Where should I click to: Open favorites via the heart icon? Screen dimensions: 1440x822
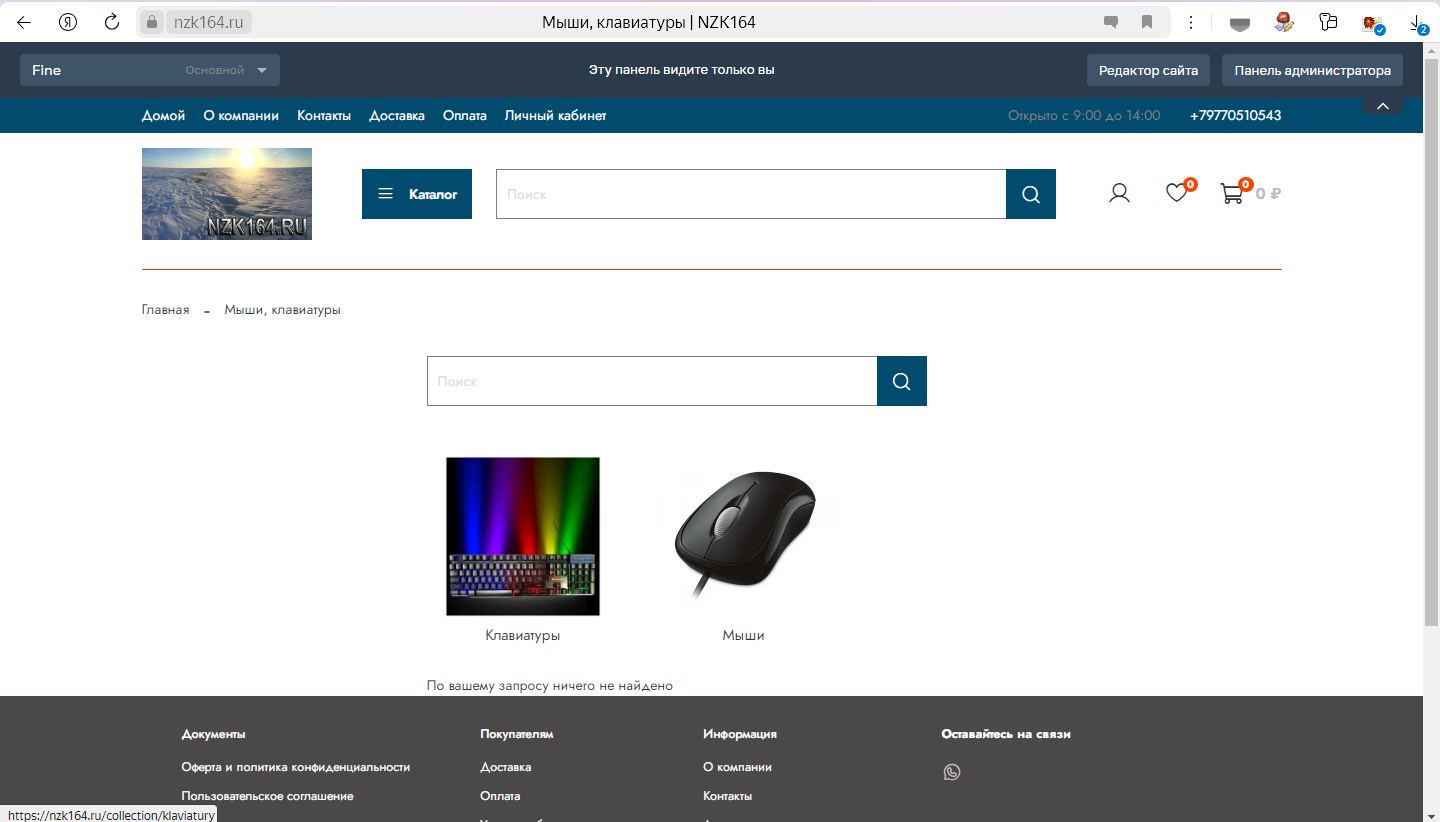pyautogui.click(x=1177, y=193)
